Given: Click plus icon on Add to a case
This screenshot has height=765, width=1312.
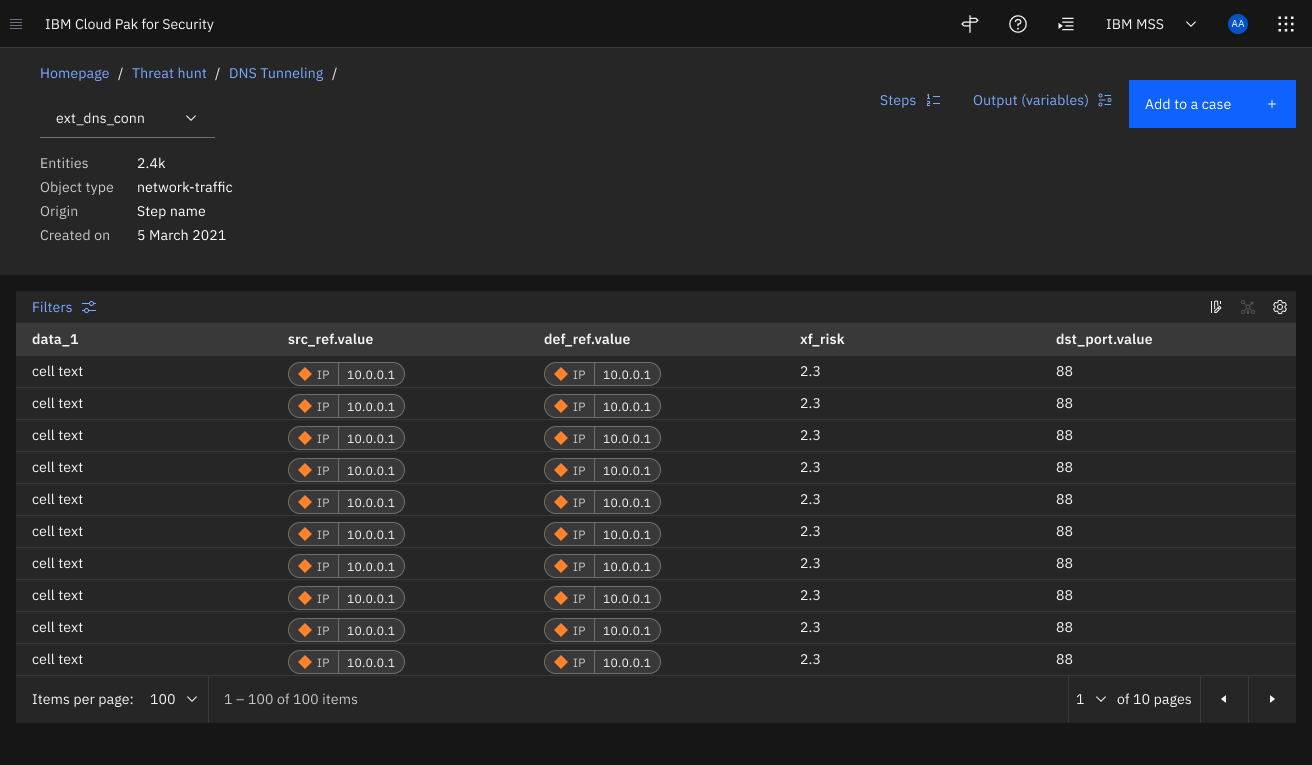Looking at the screenshot, I should [1272, 104].
